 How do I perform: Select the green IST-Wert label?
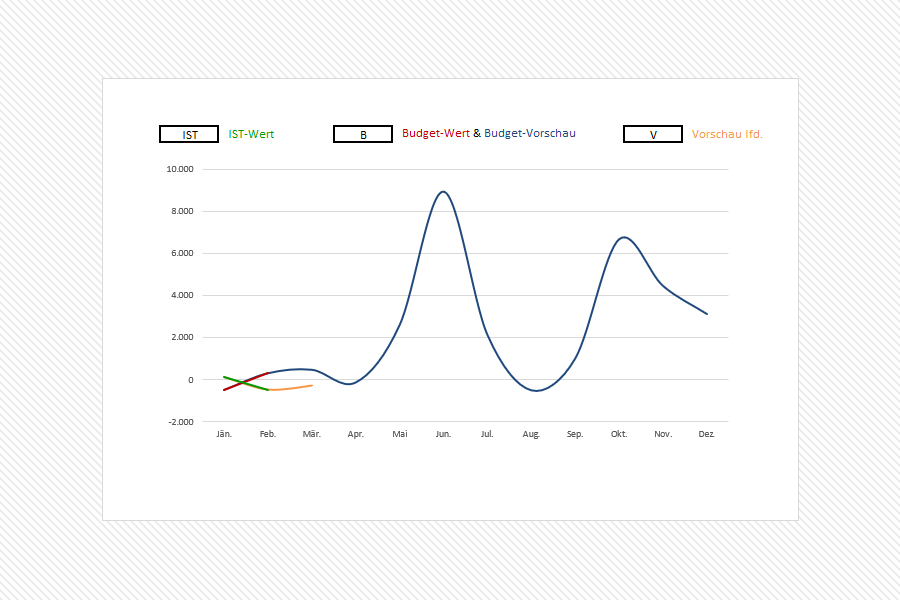point(251,134)
